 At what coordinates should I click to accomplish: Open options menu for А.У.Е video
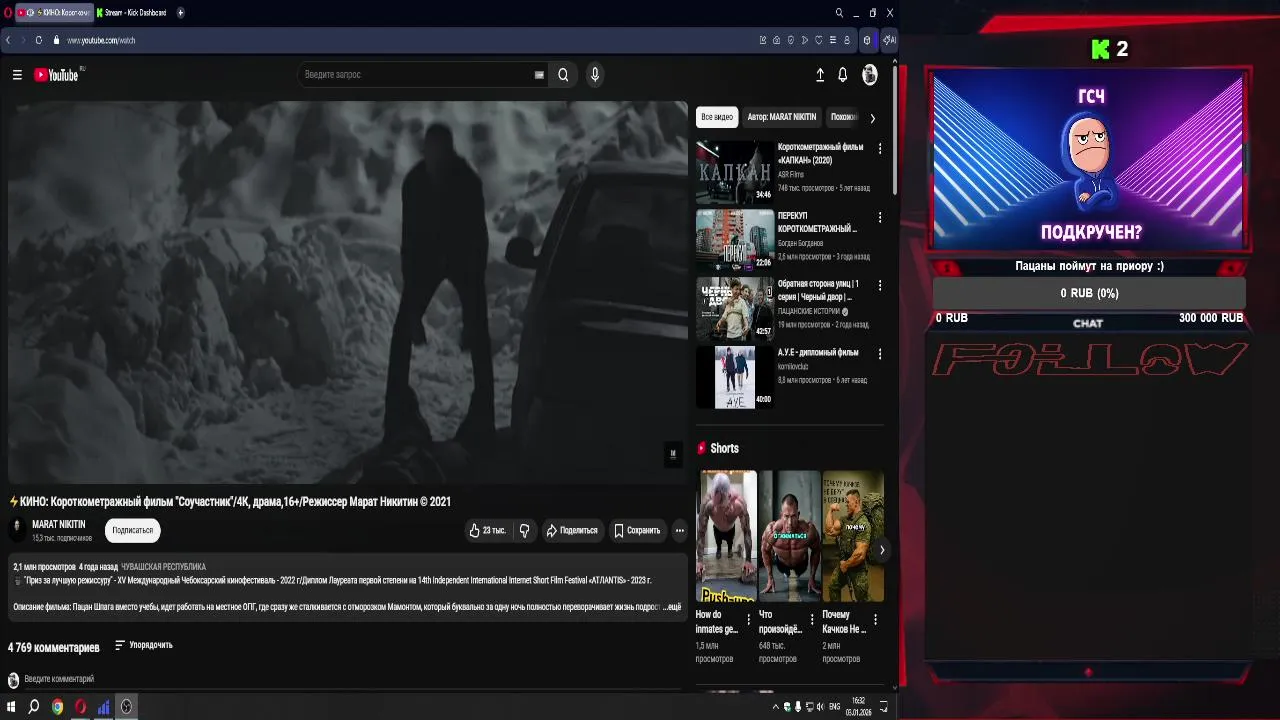[x=880, y=353]
